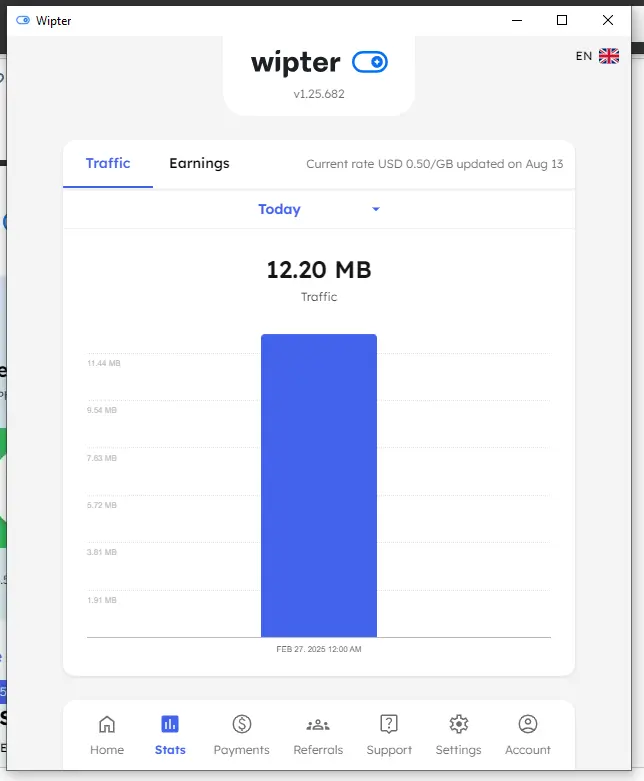Click the UK flag language icon

[x=609, y=56]
